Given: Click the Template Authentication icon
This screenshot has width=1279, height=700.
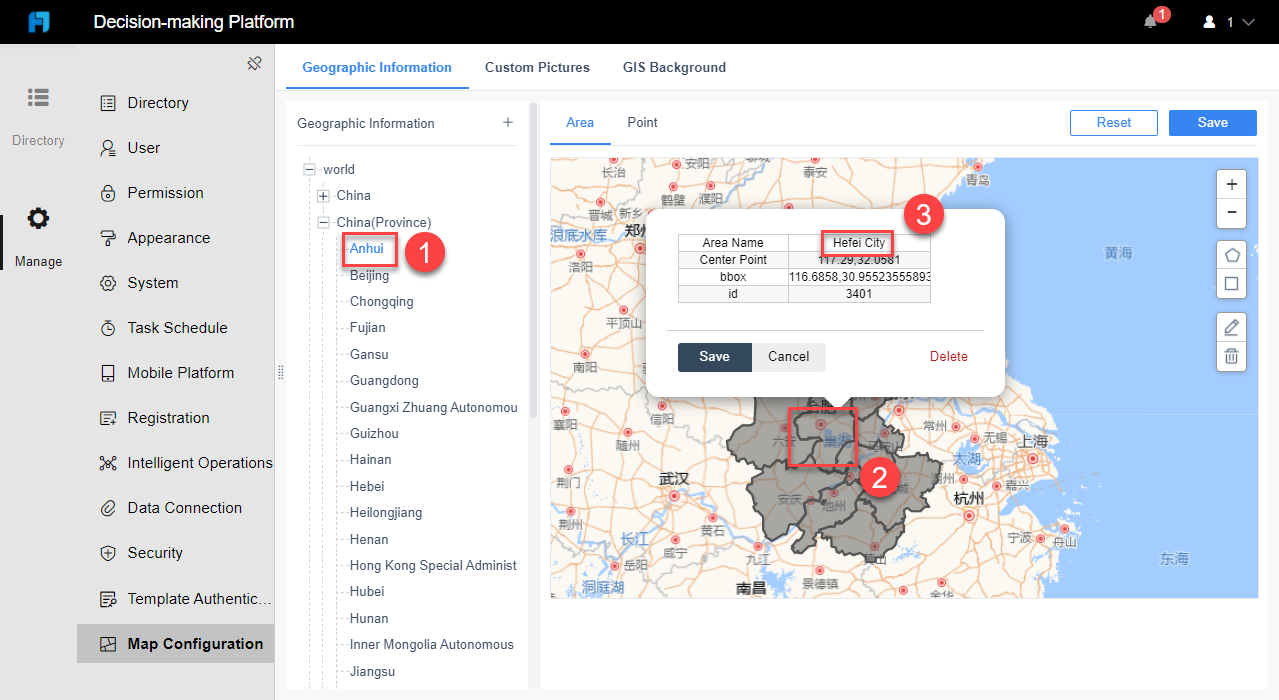Looking at the screenshot, I should [x=108, y=599].
